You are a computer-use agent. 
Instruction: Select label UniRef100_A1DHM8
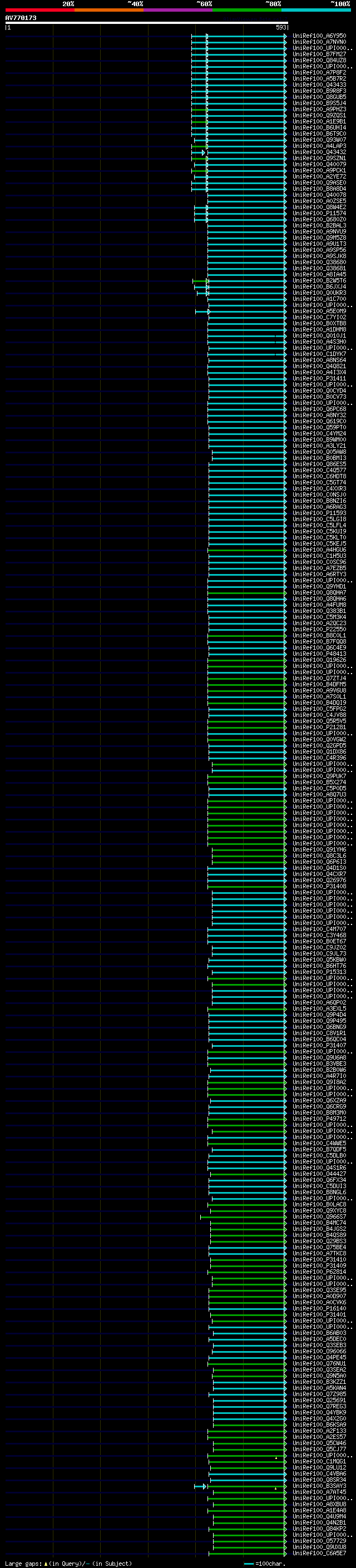click(319, 329)
